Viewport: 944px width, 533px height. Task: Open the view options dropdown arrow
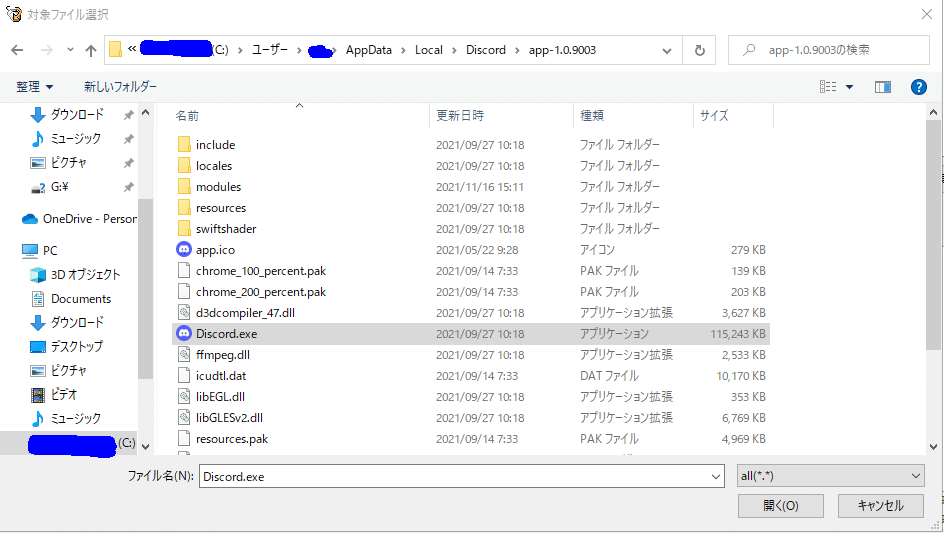(x=849, y=87)
